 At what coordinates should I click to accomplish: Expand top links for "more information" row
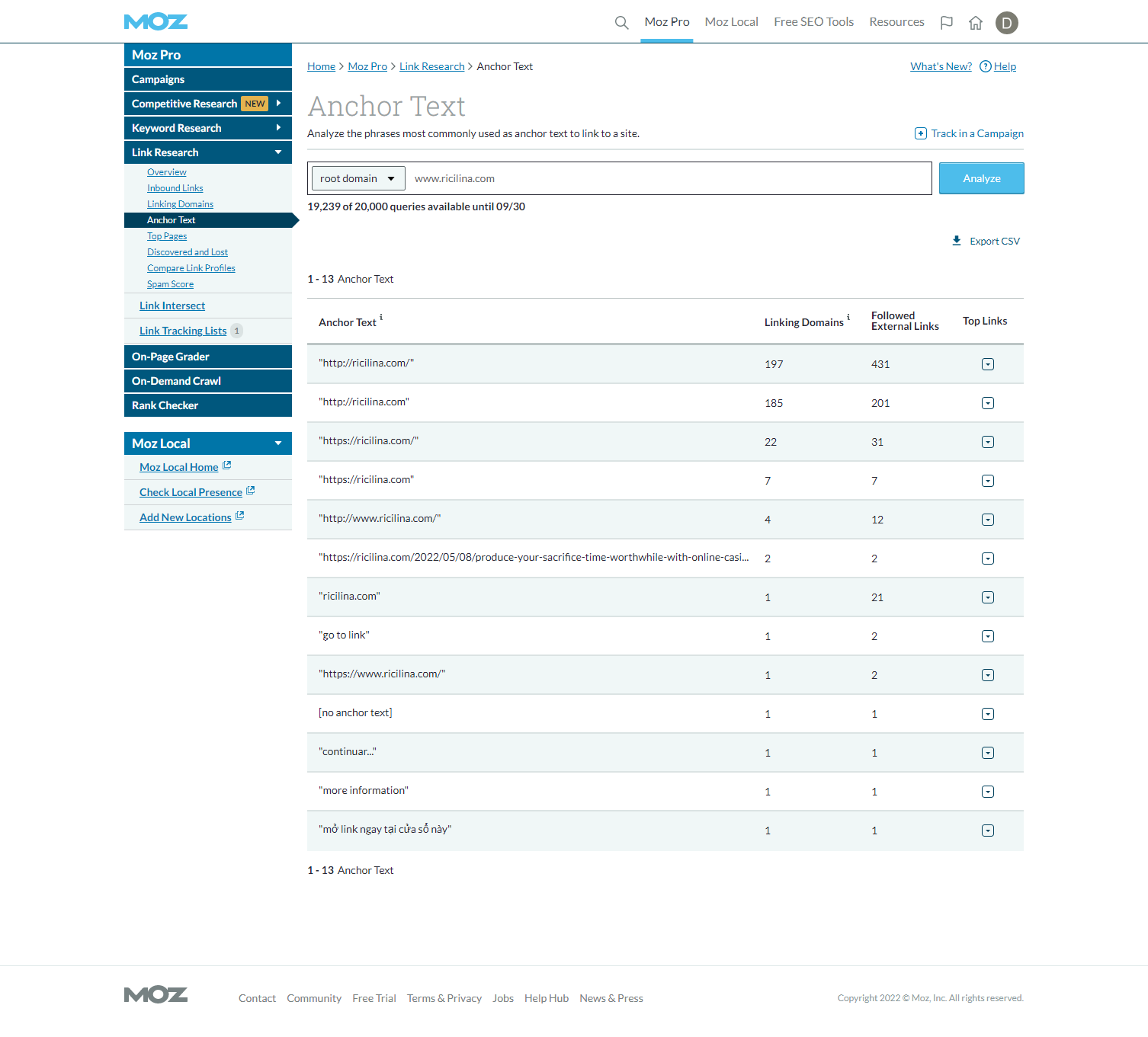pos(988,792)
